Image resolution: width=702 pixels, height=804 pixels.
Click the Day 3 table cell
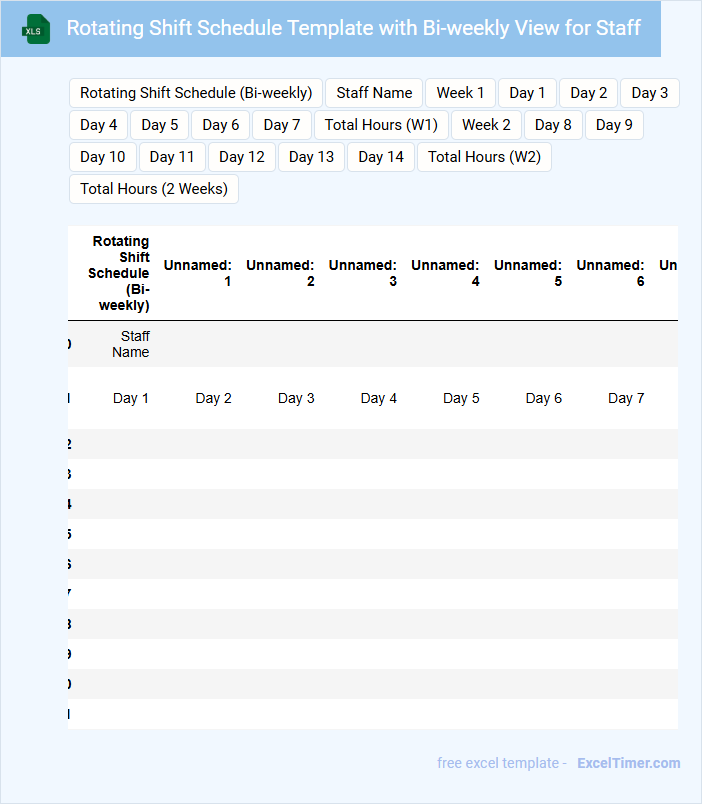296,398
